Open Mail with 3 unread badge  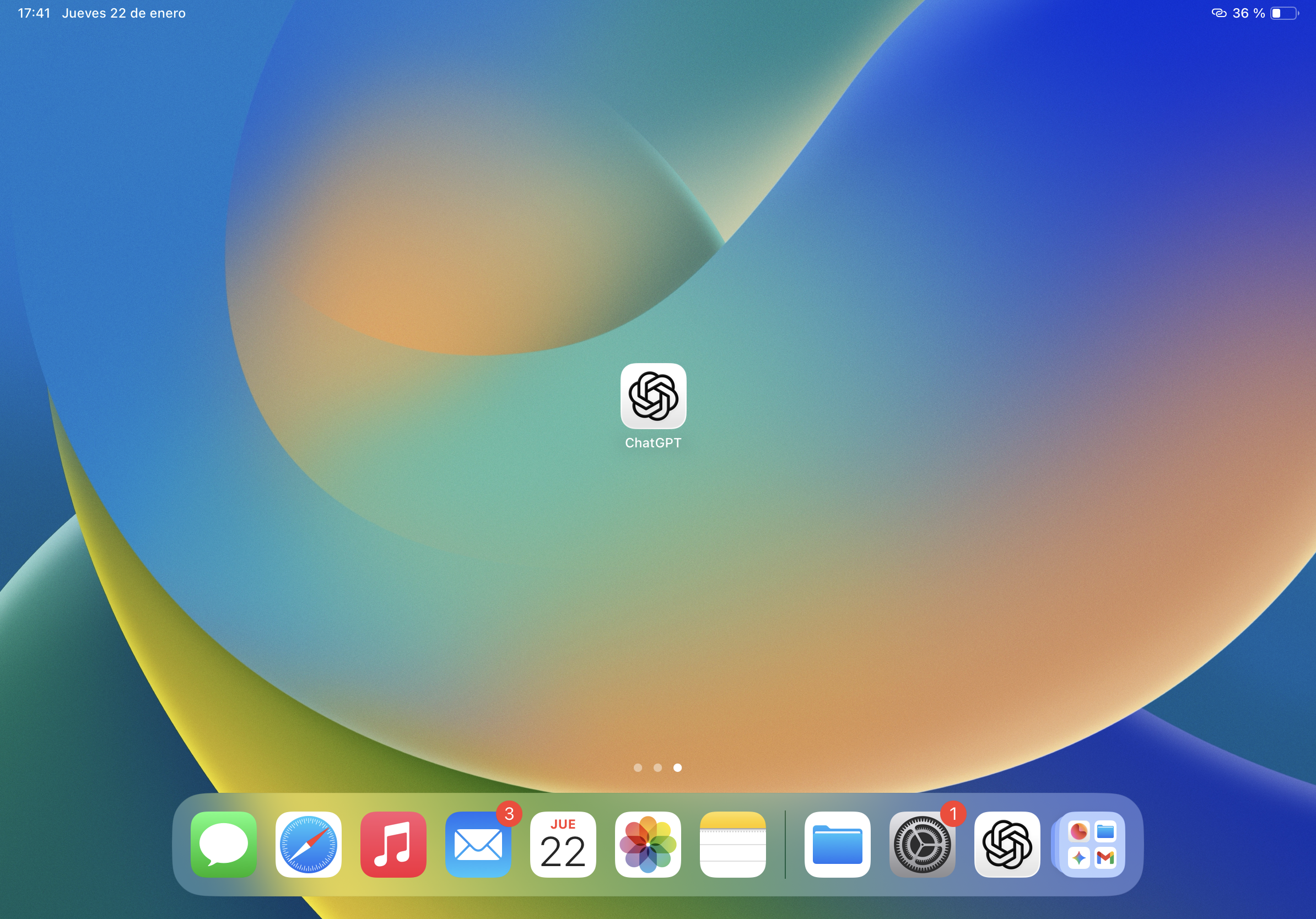pyautogui.click(x=478, y=844)
